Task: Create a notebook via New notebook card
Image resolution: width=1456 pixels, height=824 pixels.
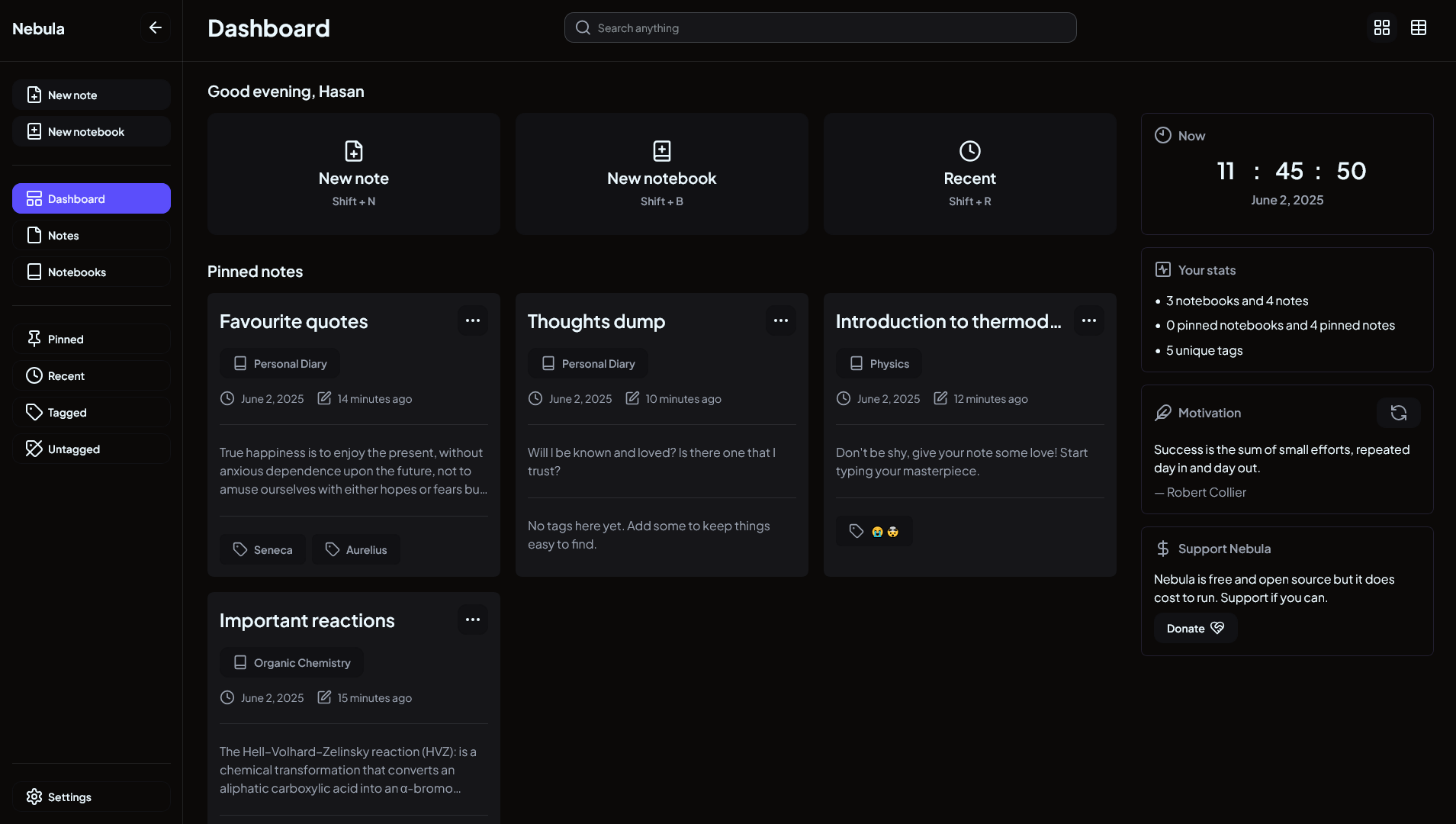Action: point(661,174)
